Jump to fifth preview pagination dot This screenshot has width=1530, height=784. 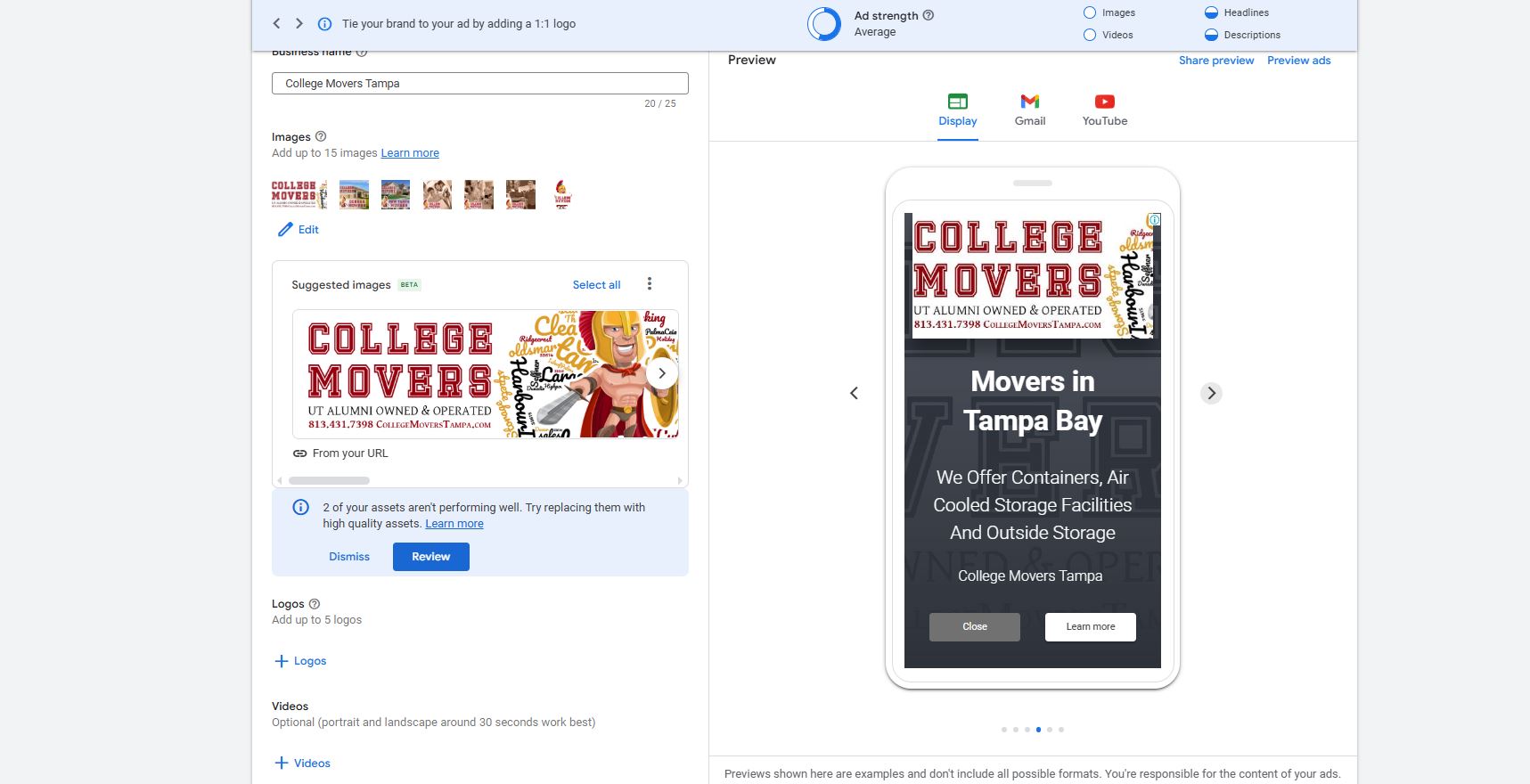click(1050, 730)
